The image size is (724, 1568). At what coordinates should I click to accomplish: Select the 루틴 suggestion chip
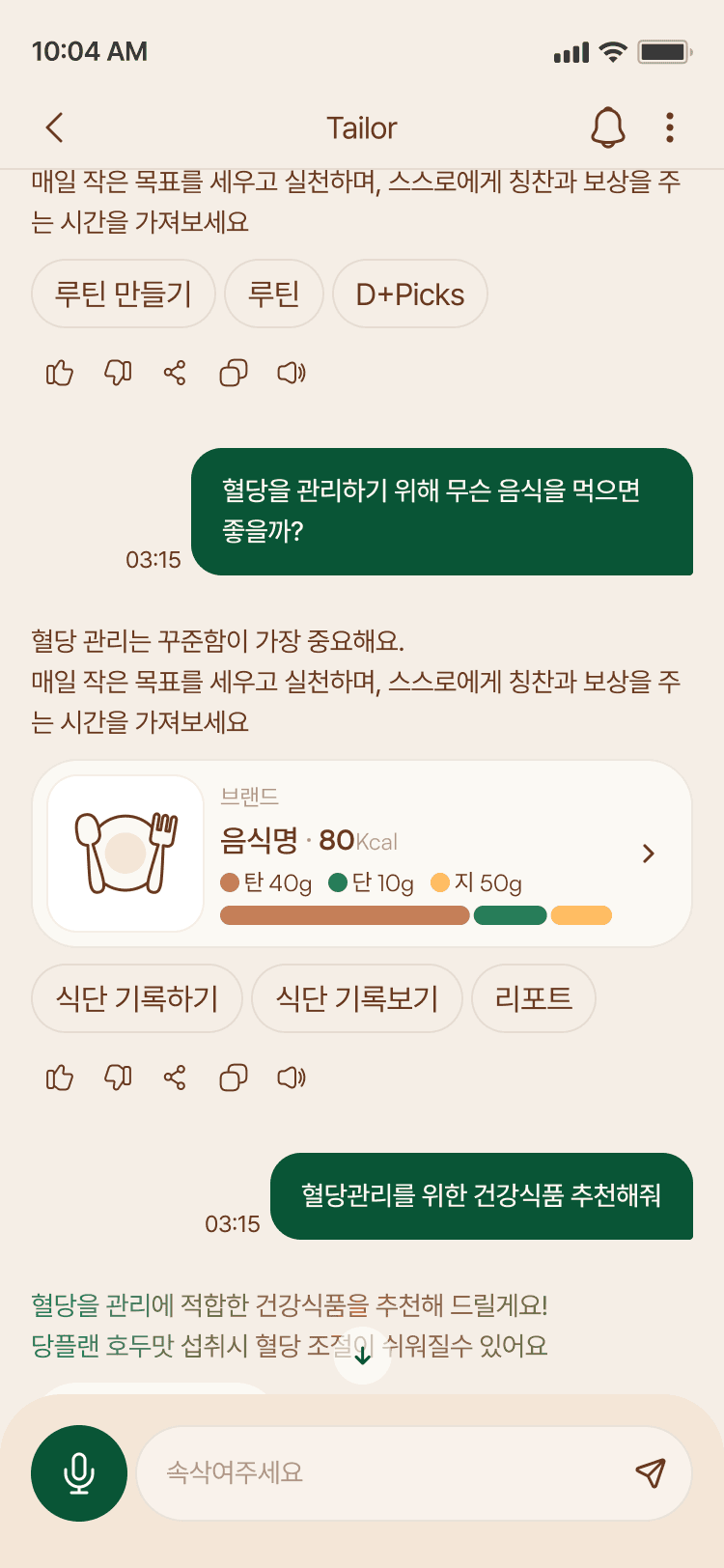tap(274, 294)
